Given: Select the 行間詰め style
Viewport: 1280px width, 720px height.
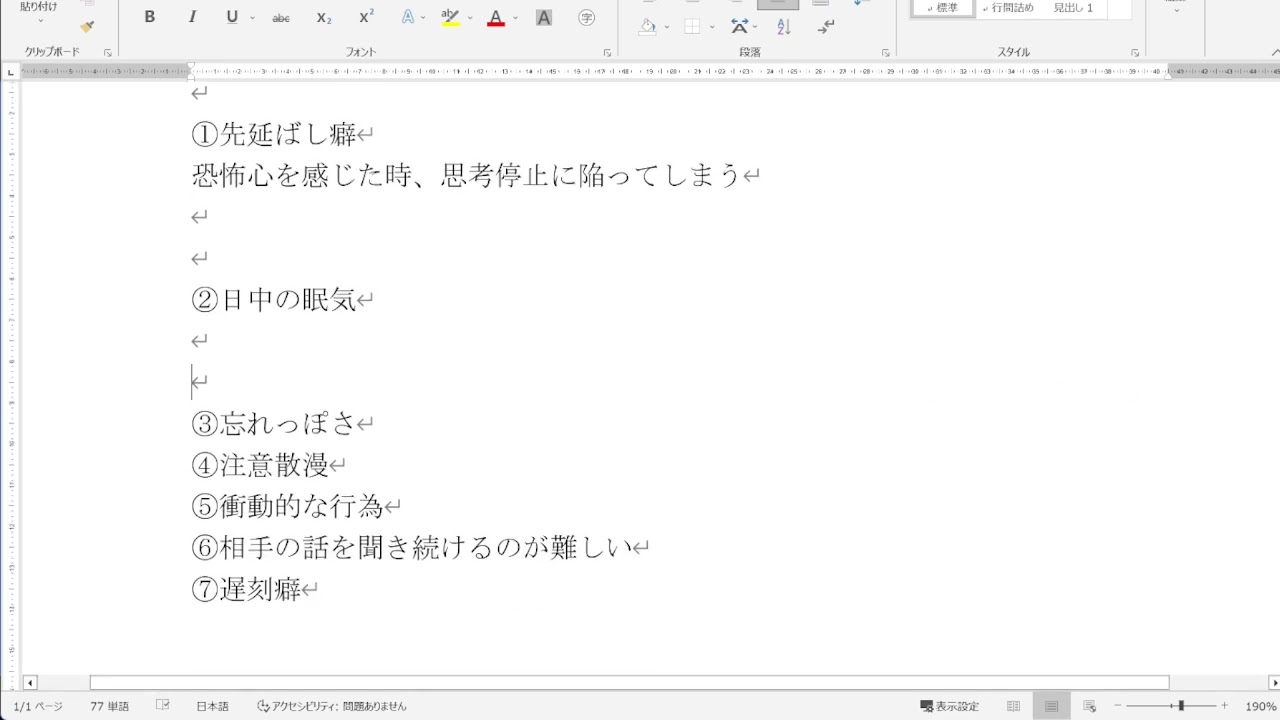Looking at the screenshot, I should pos(1008,8).
